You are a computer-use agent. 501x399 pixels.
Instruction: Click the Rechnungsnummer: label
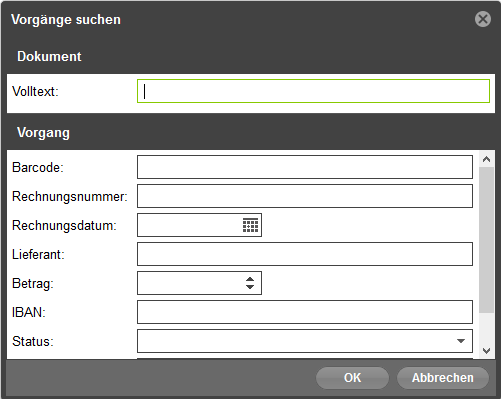click(x=70, y=197)
